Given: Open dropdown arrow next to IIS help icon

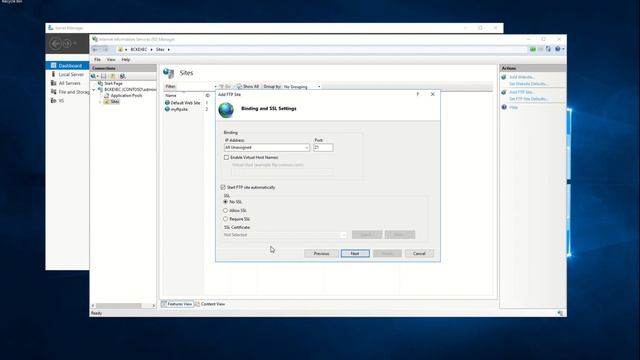Looking at the screenshot, I should [563, 49].
